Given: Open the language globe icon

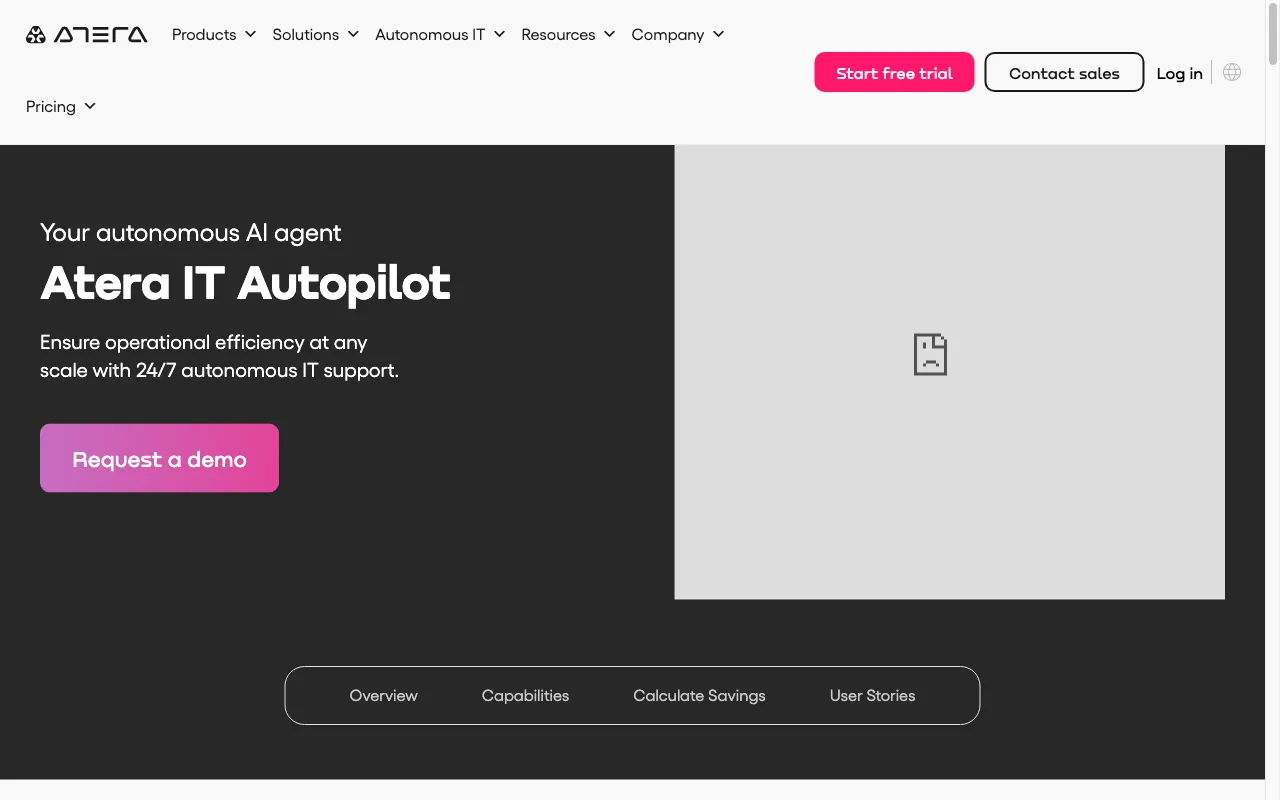Looking at the screenshot, I should [x=1232, y=72].
